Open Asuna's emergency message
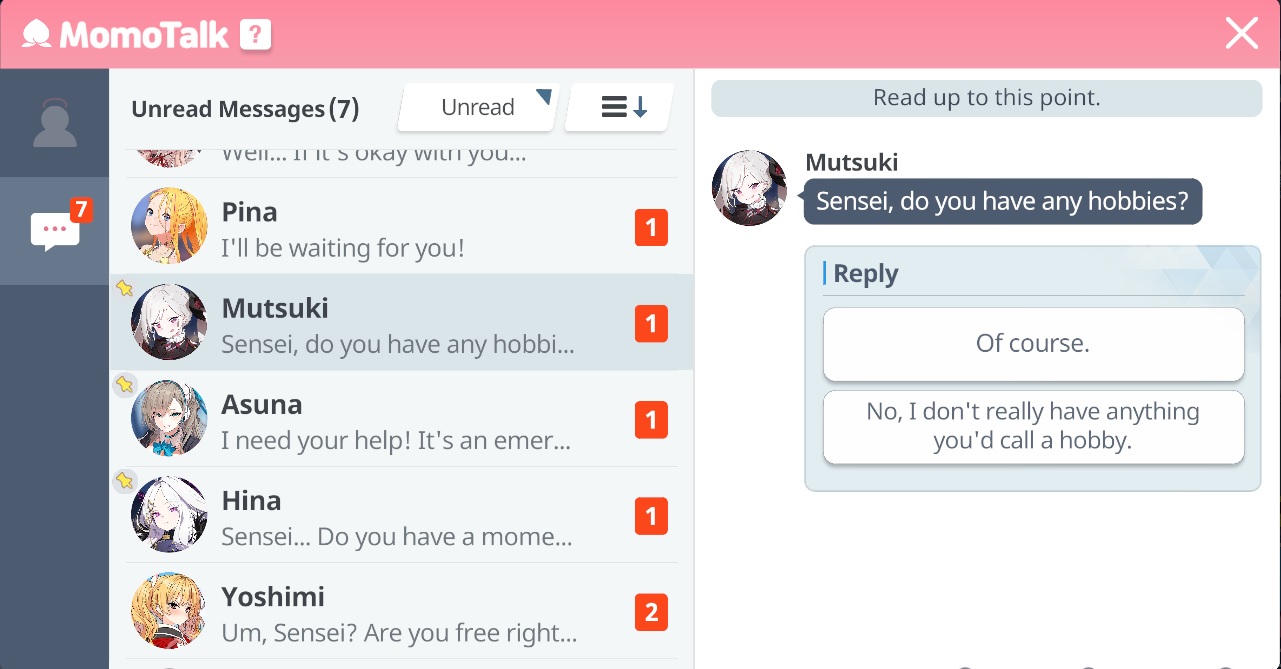Image resolution: width=1281 pixels, height=669 pixels. 401,419
